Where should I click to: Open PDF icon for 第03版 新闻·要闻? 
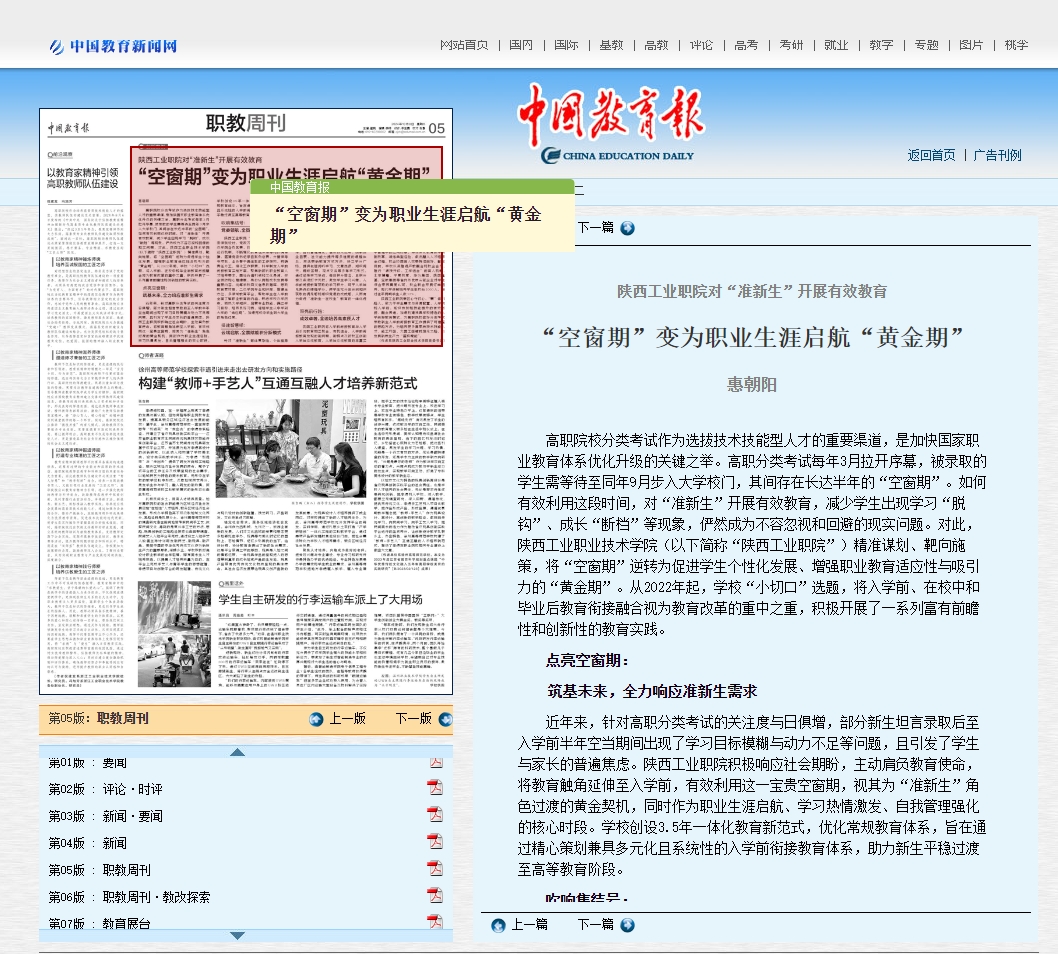point(435,815)
